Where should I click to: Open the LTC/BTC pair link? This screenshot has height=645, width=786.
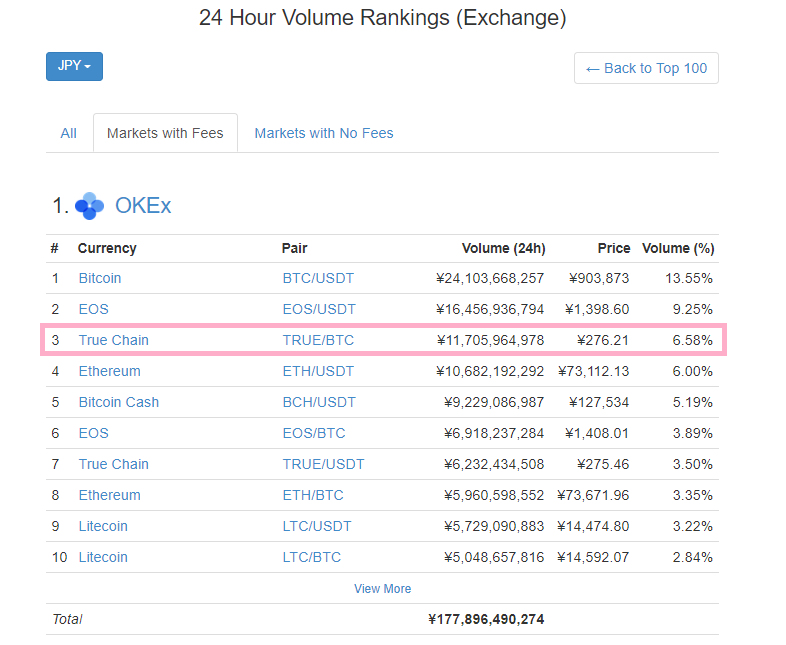[x=312, y=557]
